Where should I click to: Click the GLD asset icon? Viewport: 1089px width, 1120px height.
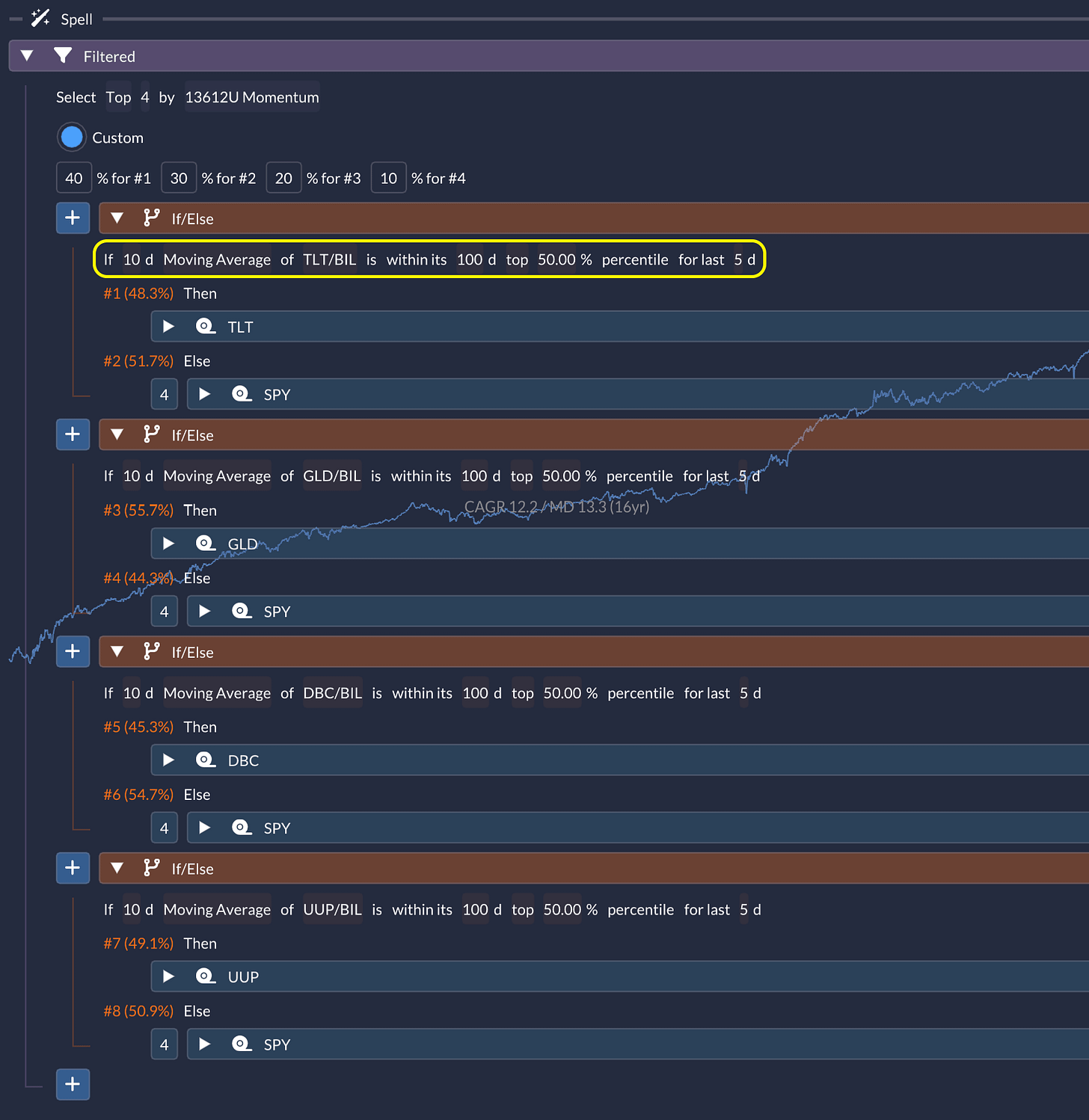(205, 543)
